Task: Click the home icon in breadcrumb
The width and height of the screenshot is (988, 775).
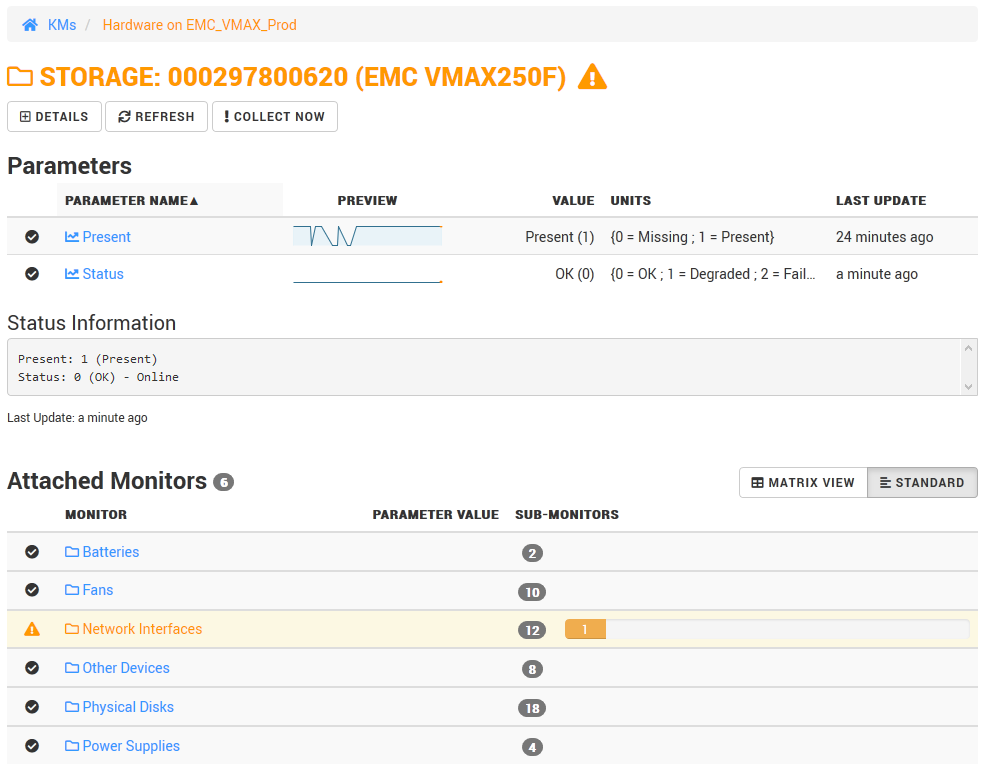Action: point(30,25)
